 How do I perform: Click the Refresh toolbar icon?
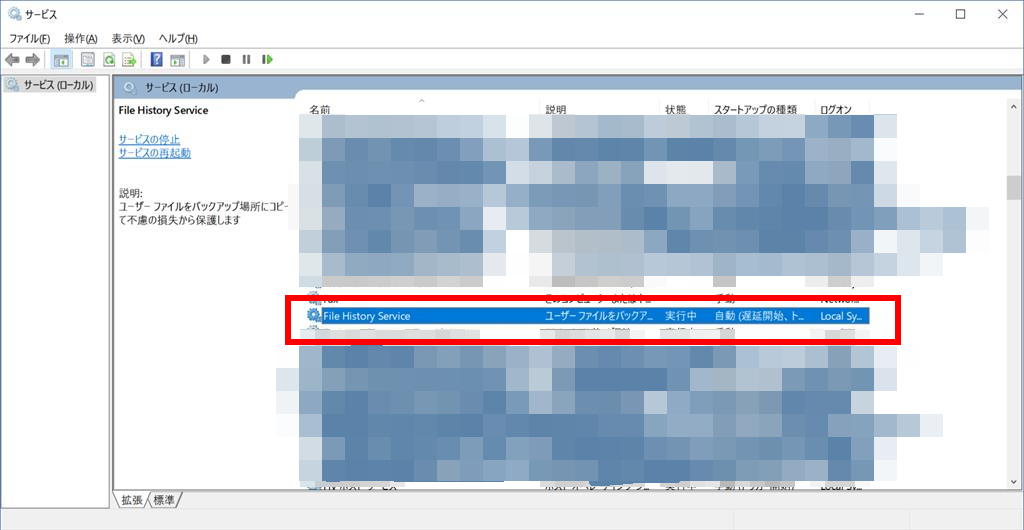109,60
